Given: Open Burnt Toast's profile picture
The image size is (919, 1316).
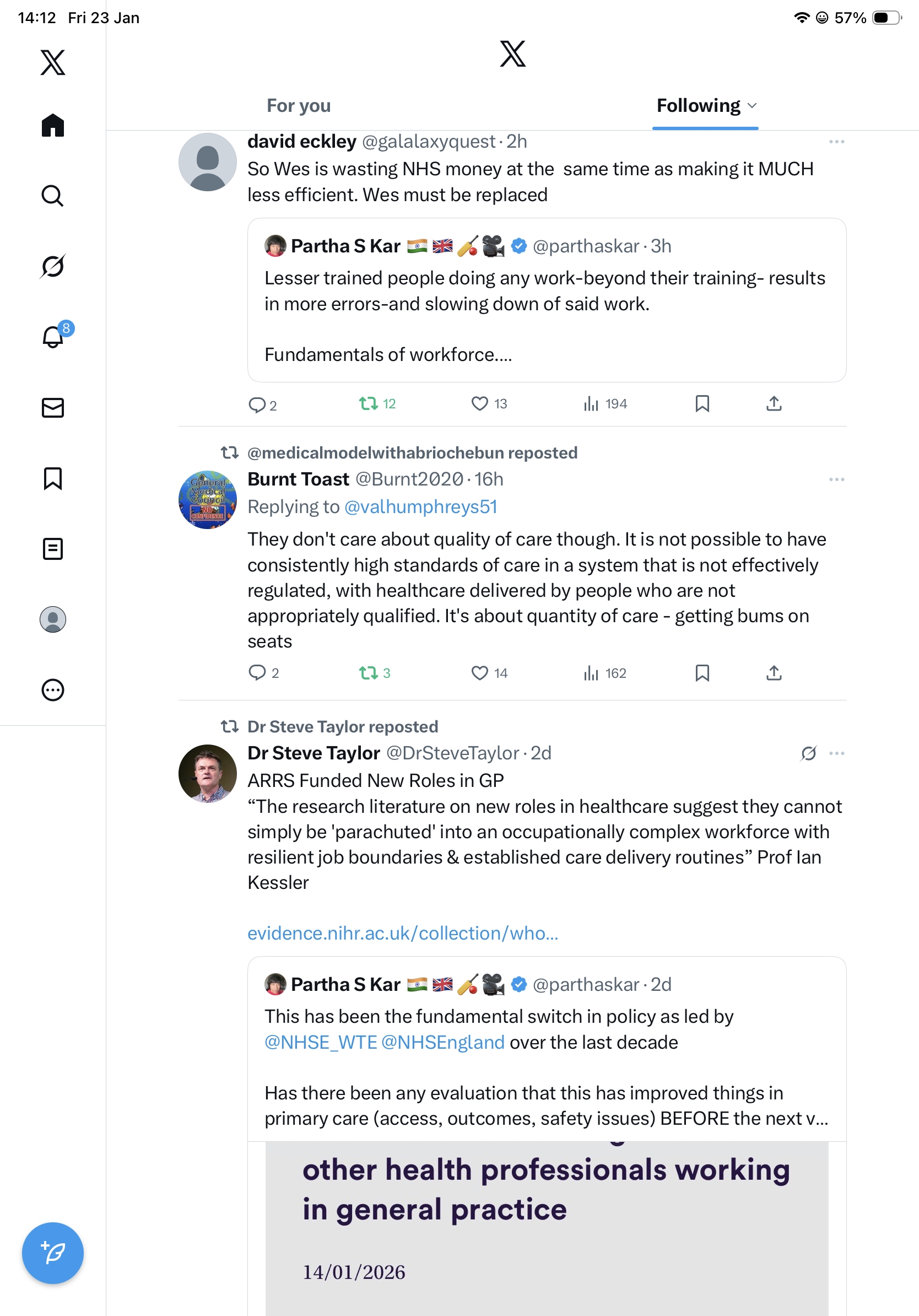Looking at the screenshot, I should point(207,500).
